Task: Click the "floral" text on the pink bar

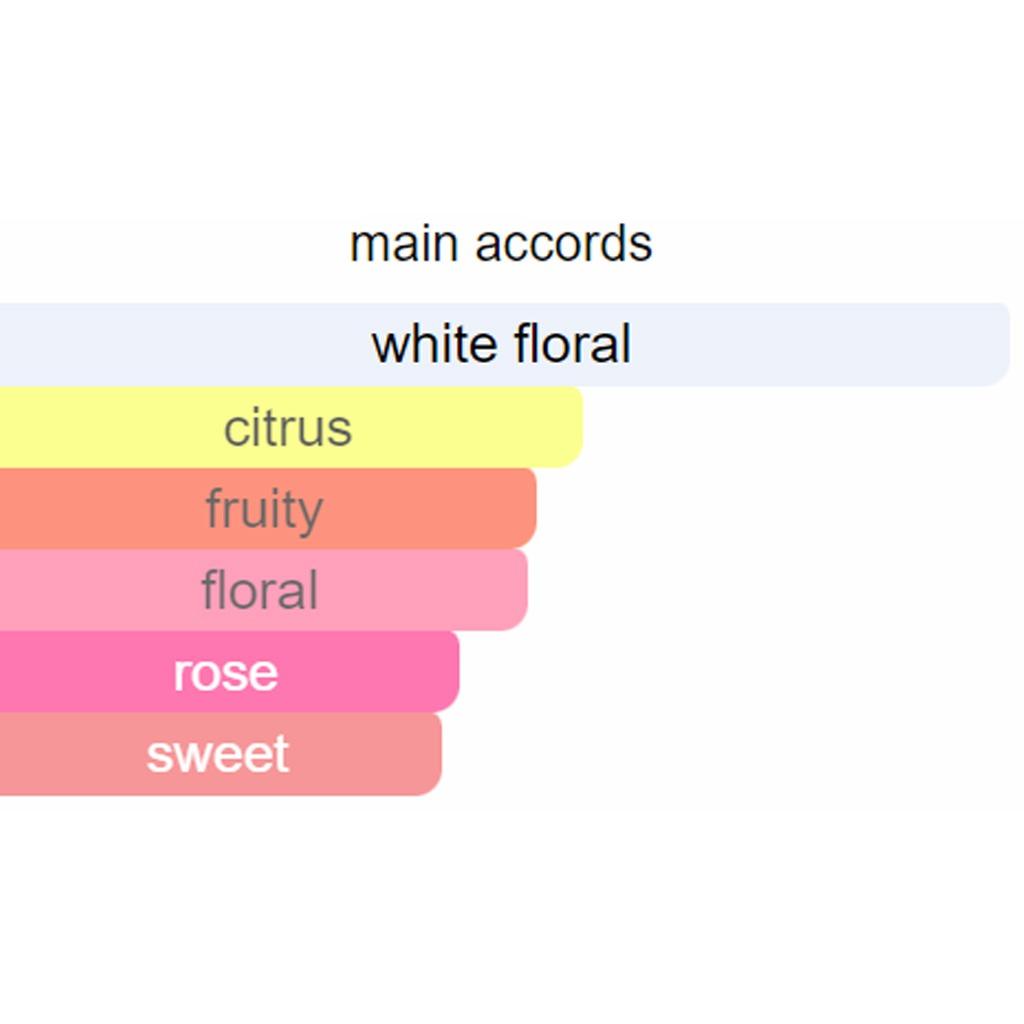Action: [x=260, y=590]
